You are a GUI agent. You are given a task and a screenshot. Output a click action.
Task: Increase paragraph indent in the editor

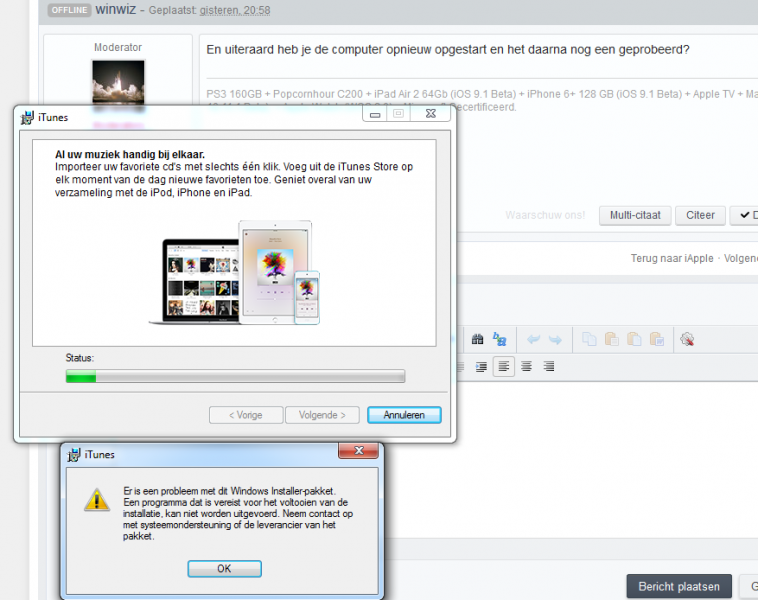[481, 366]
